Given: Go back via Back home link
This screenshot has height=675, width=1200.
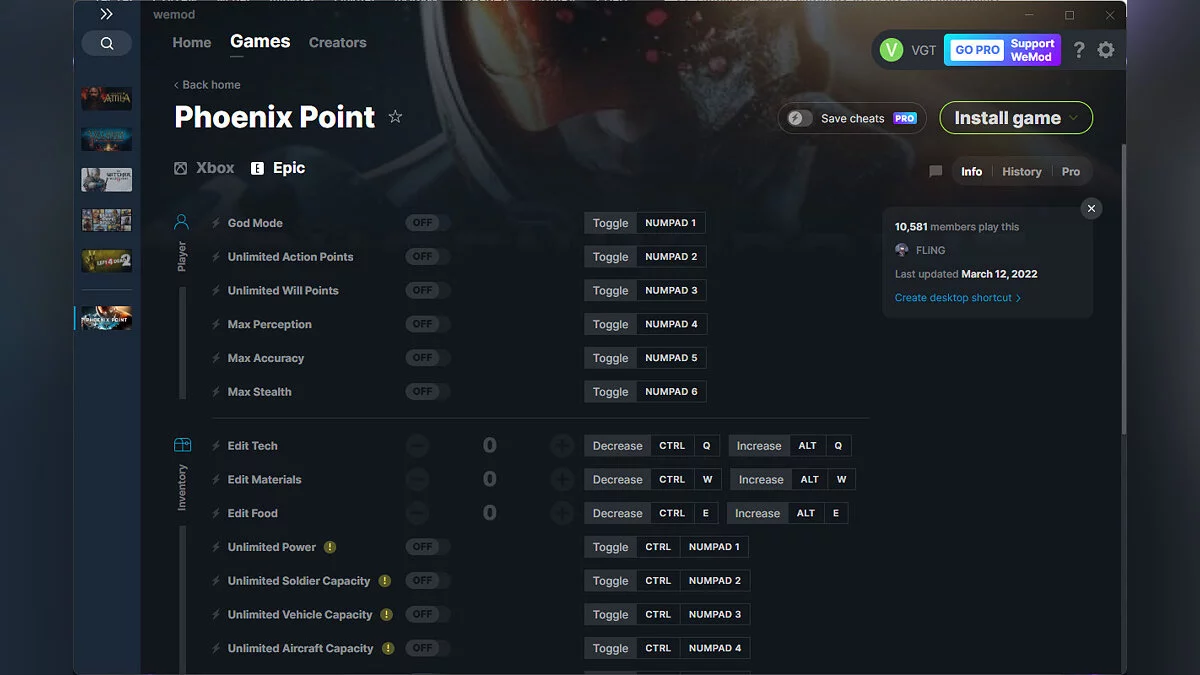Looking at the screenshot, I should click(x=207, y=85).
